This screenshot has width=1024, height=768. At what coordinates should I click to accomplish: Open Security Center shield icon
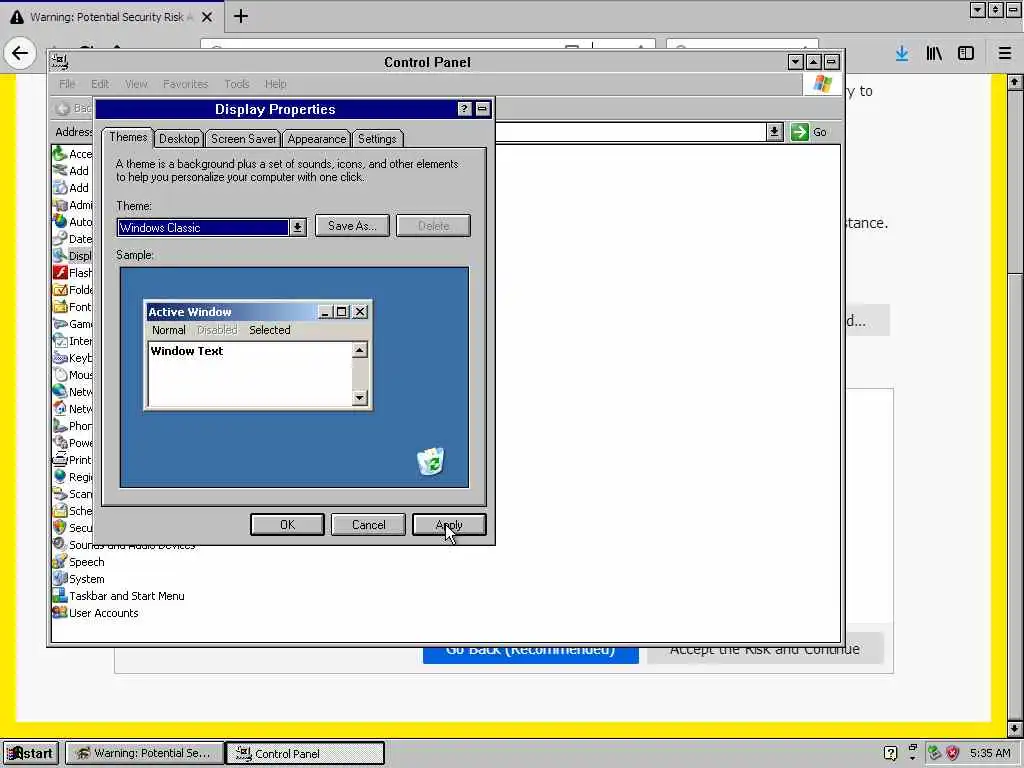tap(60, 527)
